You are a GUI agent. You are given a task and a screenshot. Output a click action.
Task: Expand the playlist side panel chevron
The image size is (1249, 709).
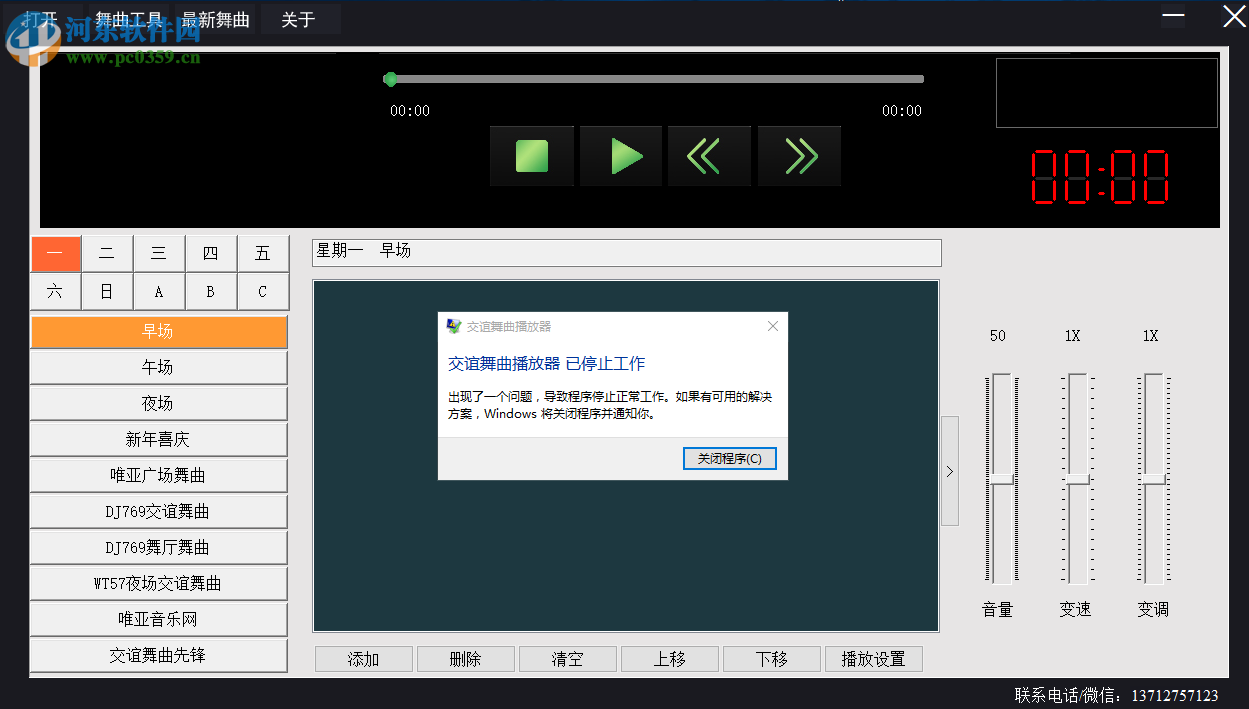click(948, 470)
